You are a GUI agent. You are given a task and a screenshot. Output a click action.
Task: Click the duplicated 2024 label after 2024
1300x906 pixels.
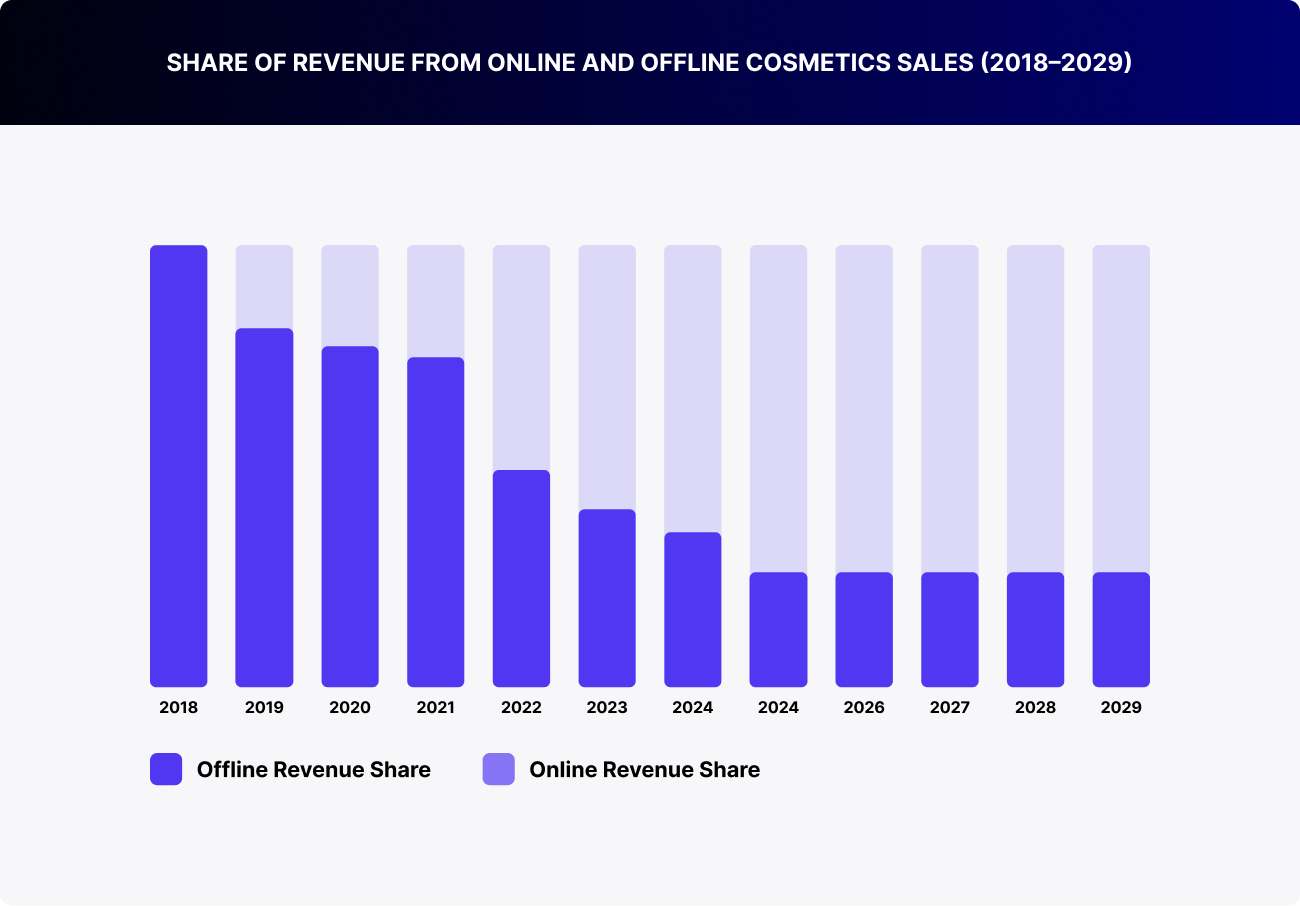pyautogui.click(x=778, y=707)
